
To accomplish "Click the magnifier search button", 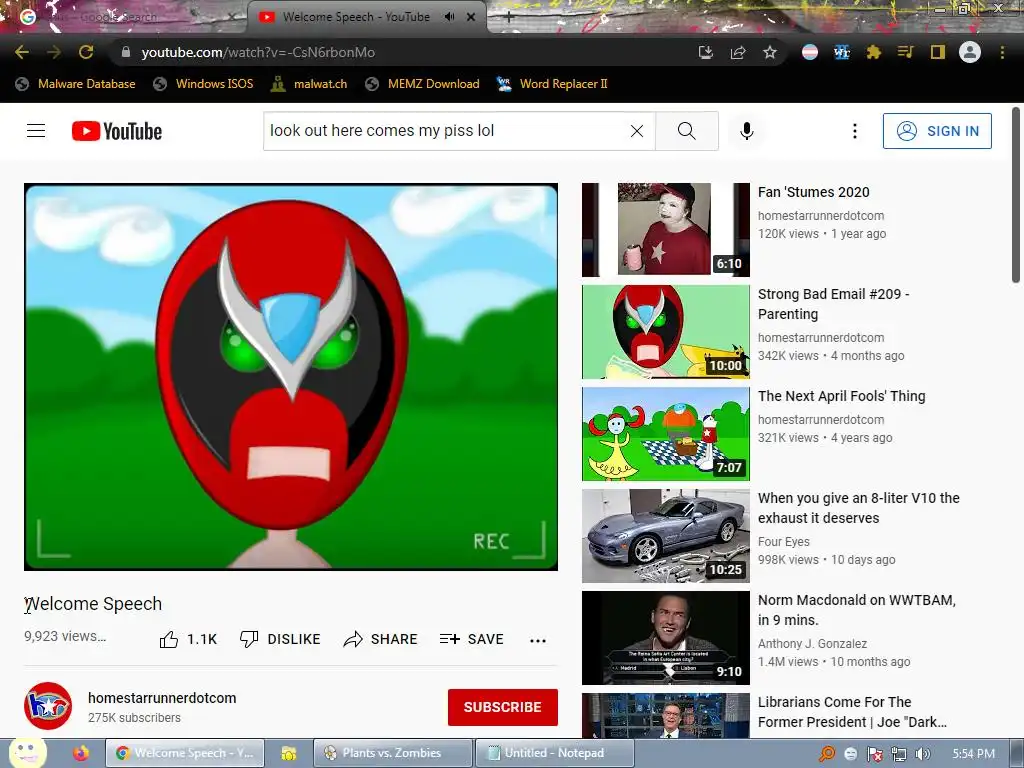I will [686, 131].
